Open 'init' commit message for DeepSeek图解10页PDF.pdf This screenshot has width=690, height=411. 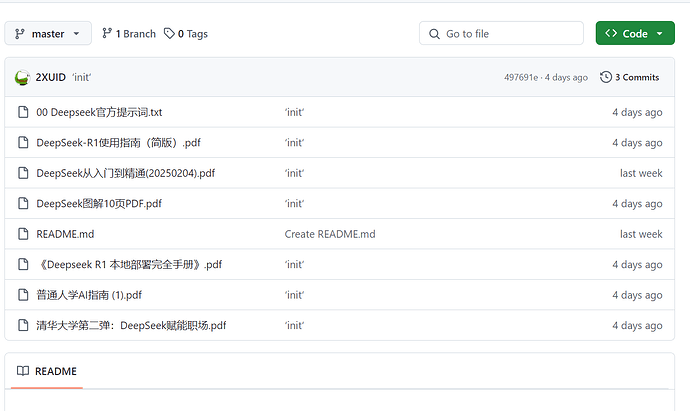[x=294, y=203]
